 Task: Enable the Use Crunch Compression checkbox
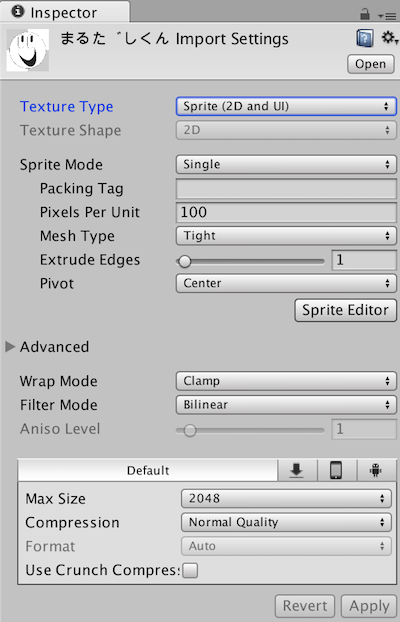[190, 570]
